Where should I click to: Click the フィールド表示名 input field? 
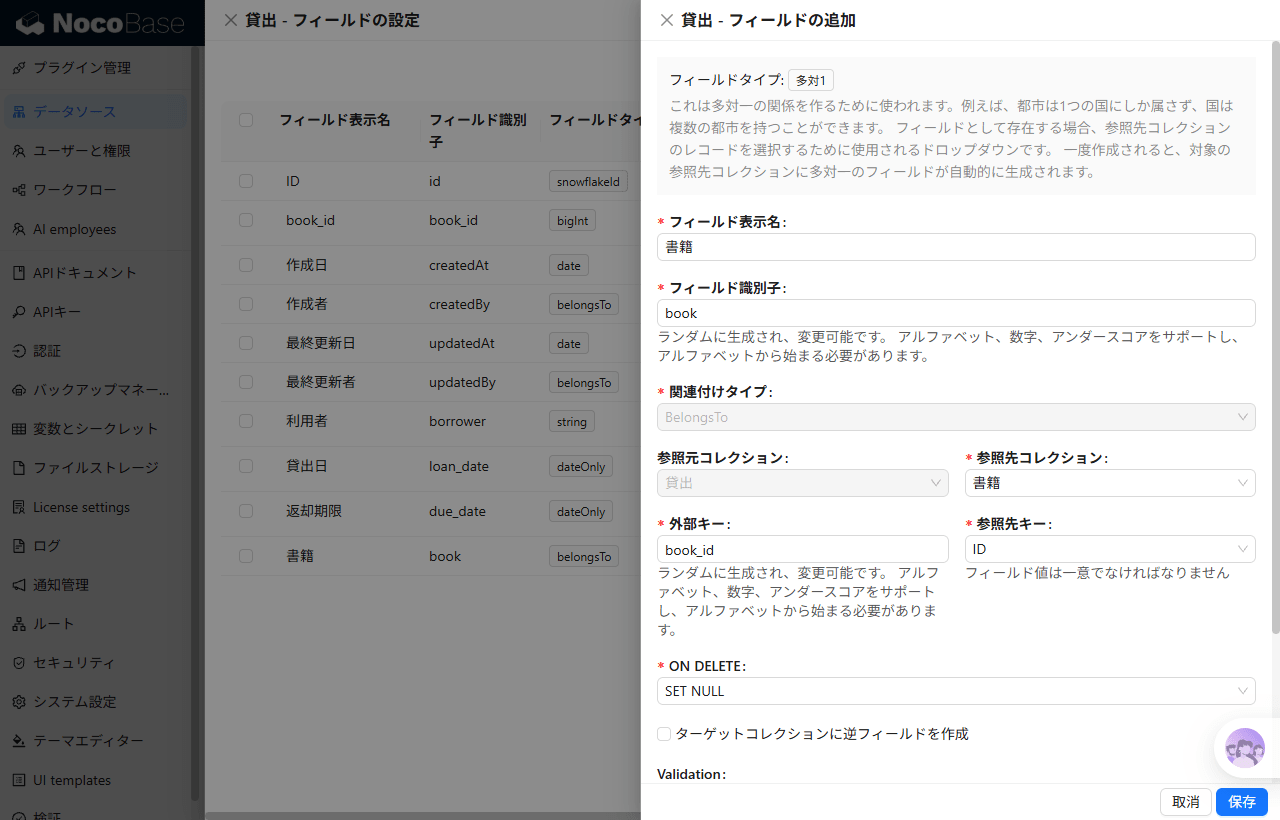point(956,247)
